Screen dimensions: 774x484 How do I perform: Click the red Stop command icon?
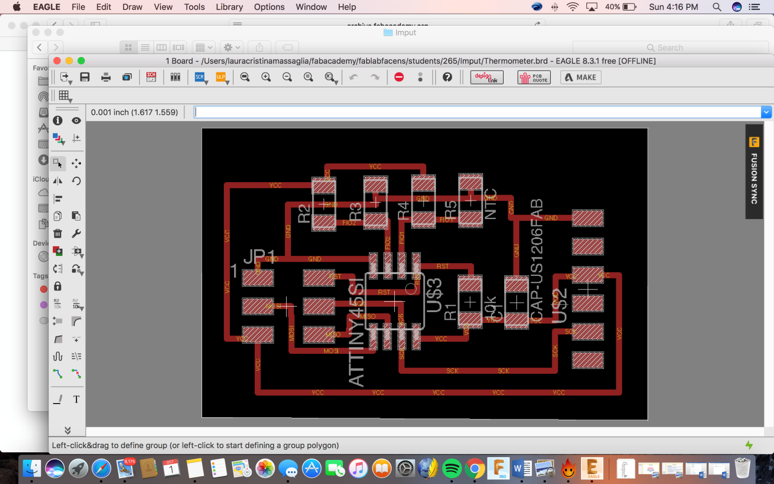tap(399, 77)
